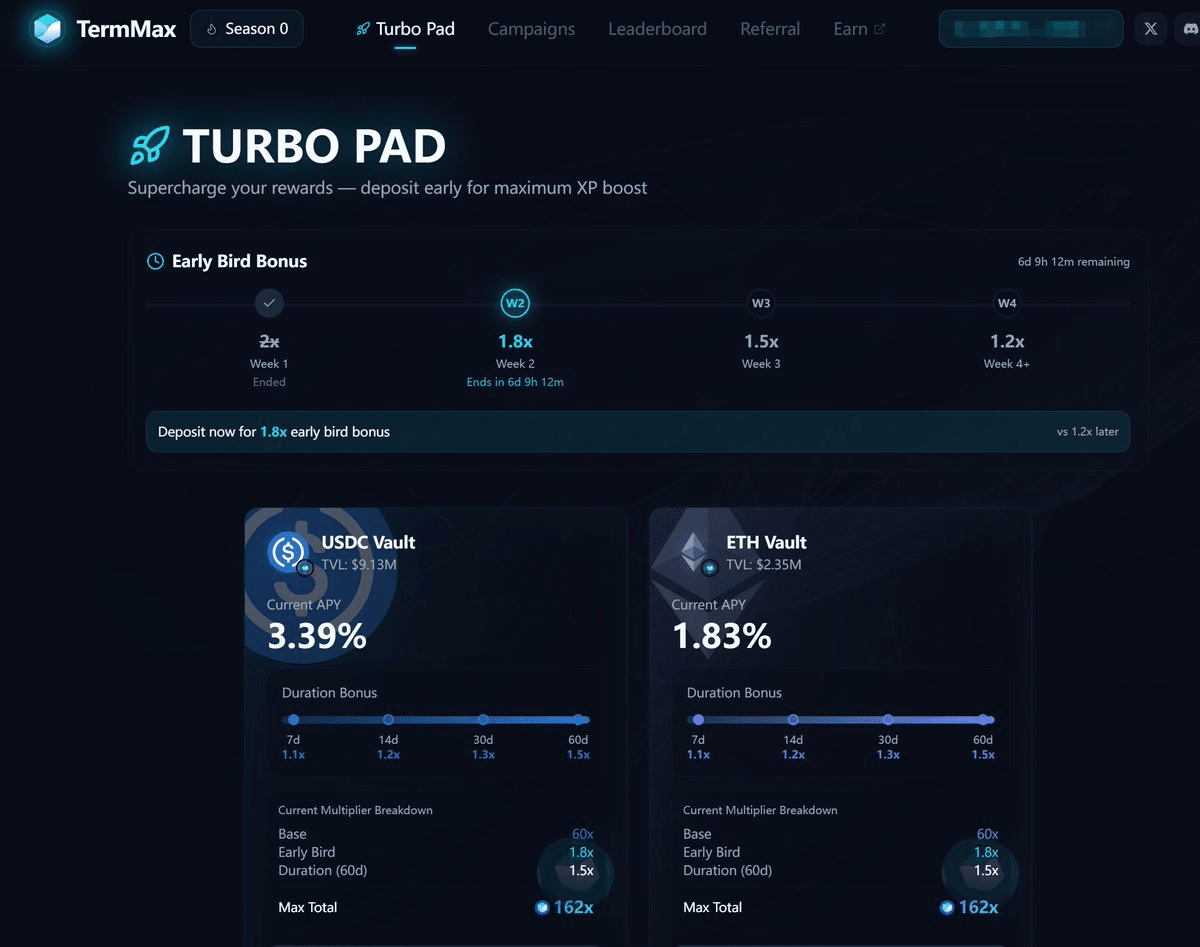Open the X (Twitter) social icon
Image resolution: width=1200 pixels, height=947 pixels.
click(1151, 29)
